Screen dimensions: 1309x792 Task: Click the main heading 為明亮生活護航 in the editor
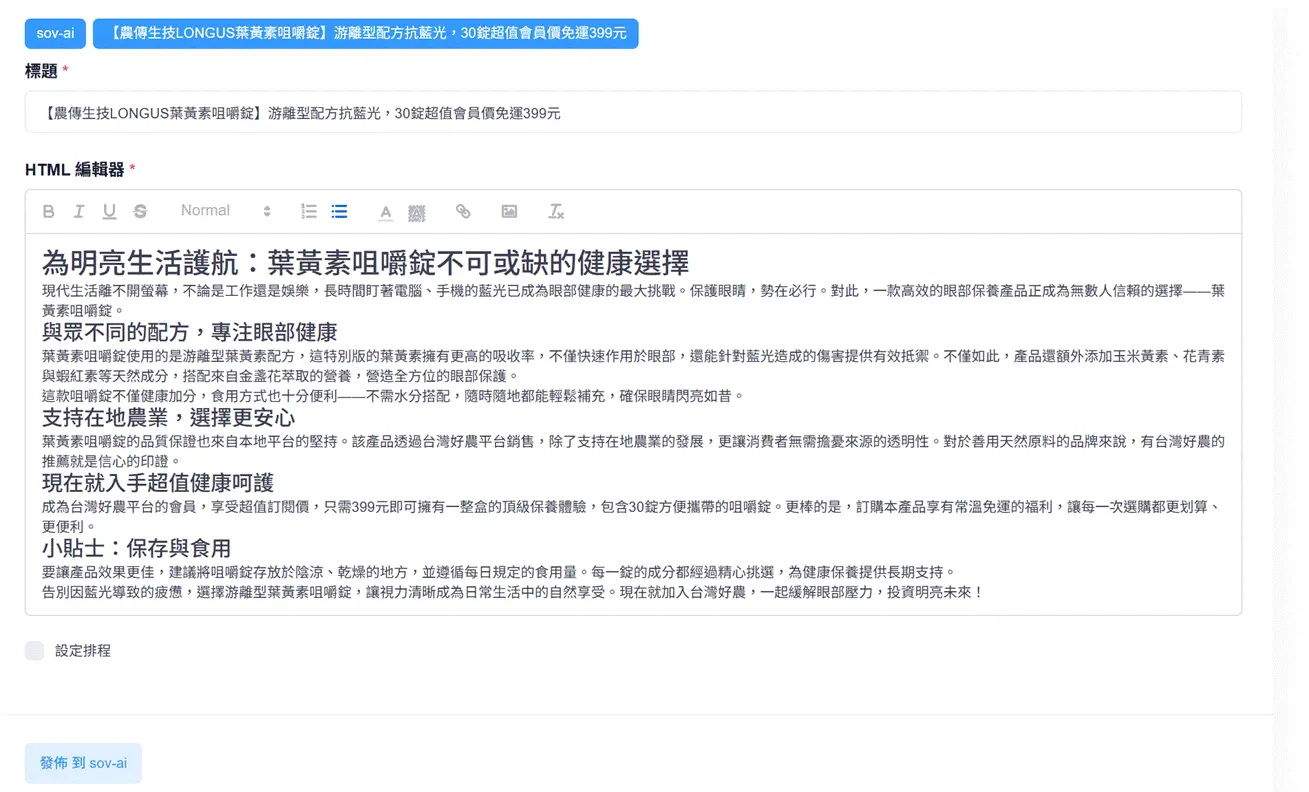(365, 263)
